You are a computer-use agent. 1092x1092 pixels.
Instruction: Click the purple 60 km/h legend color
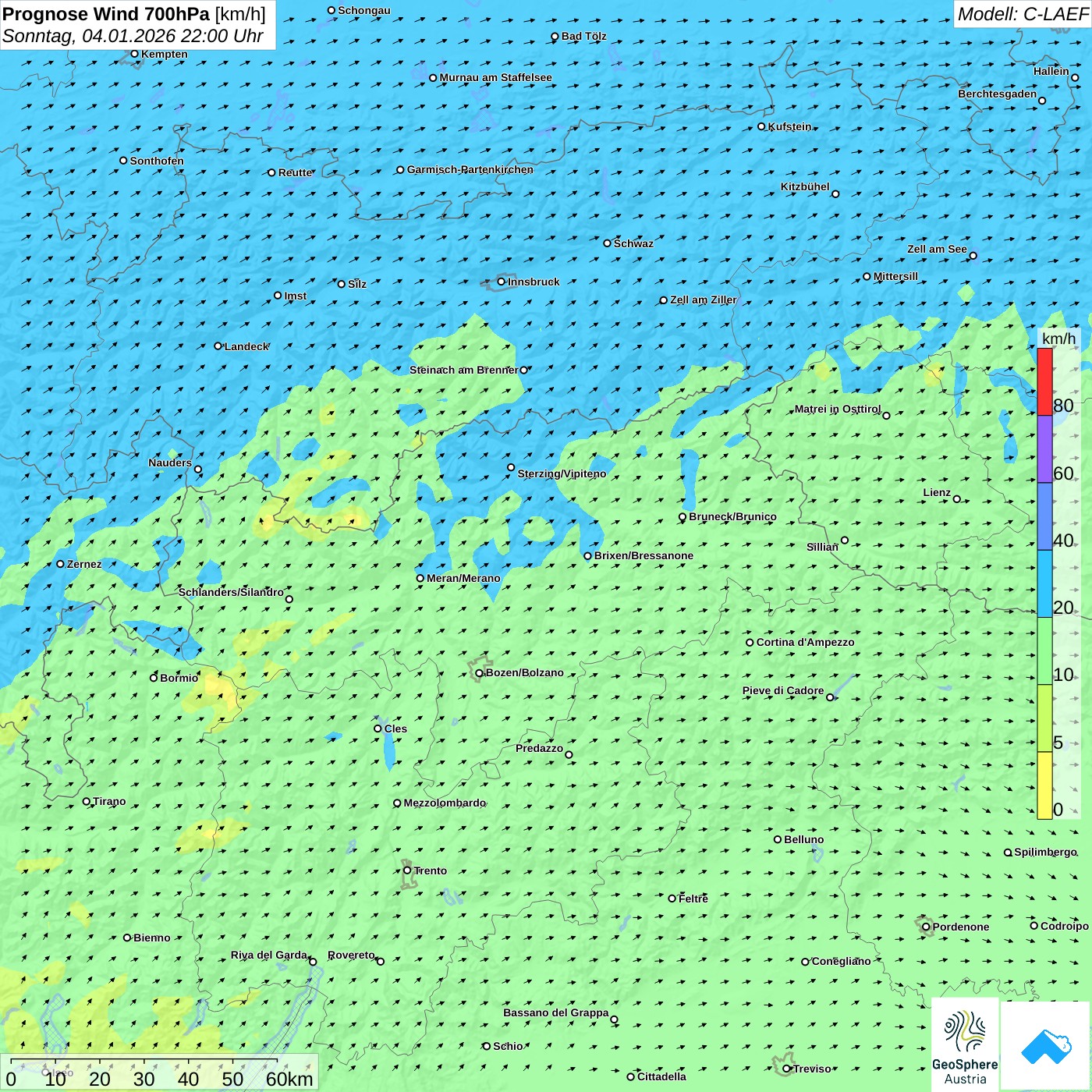tap(1044, 449)
